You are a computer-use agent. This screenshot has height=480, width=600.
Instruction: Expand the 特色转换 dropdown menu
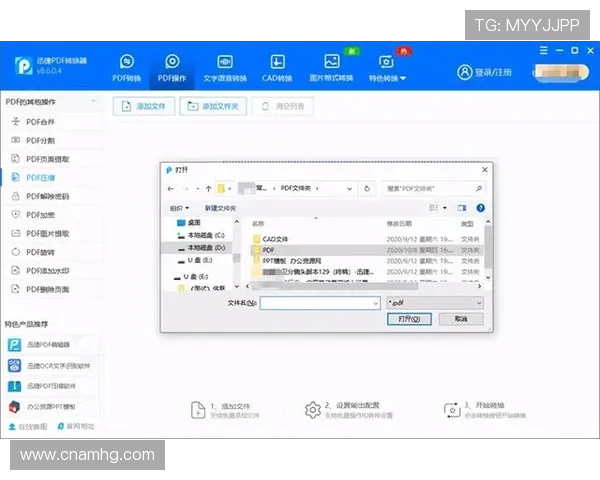point(387,68)
